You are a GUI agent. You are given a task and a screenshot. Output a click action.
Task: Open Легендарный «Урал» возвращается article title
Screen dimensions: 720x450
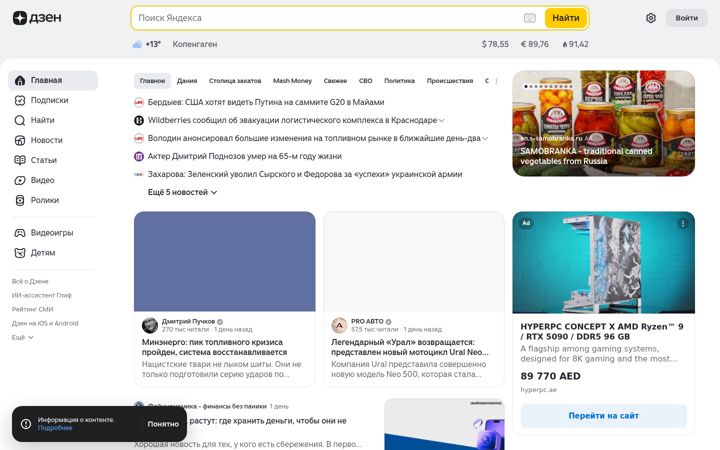(x=410, y=347)
